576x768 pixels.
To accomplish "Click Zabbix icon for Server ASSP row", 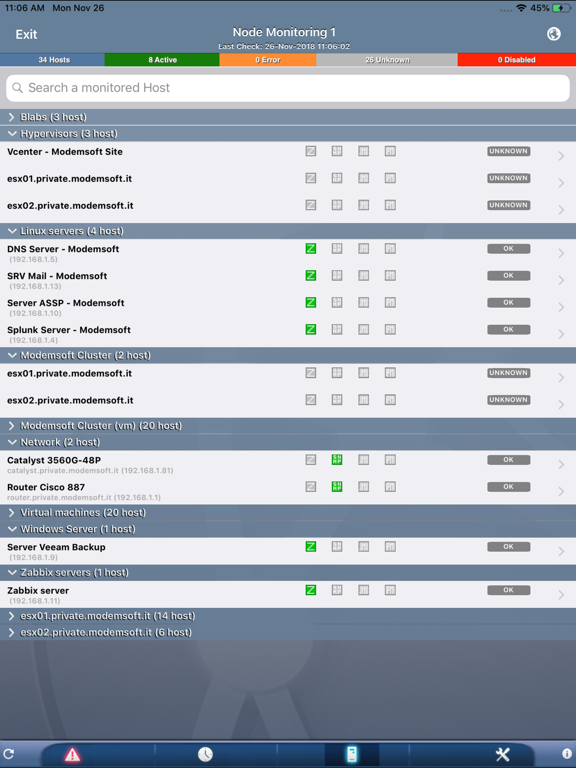I will click(x=311, y=303).
